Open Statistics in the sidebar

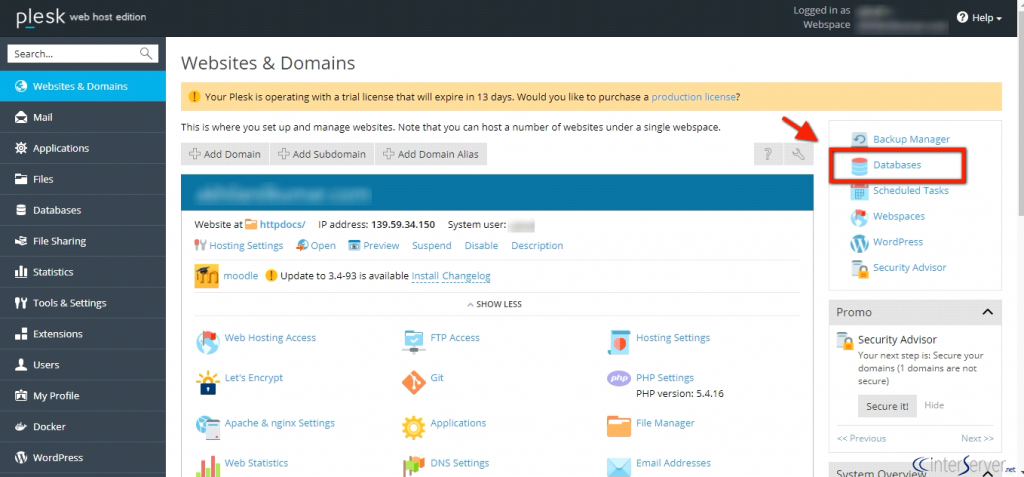[83, 272]
